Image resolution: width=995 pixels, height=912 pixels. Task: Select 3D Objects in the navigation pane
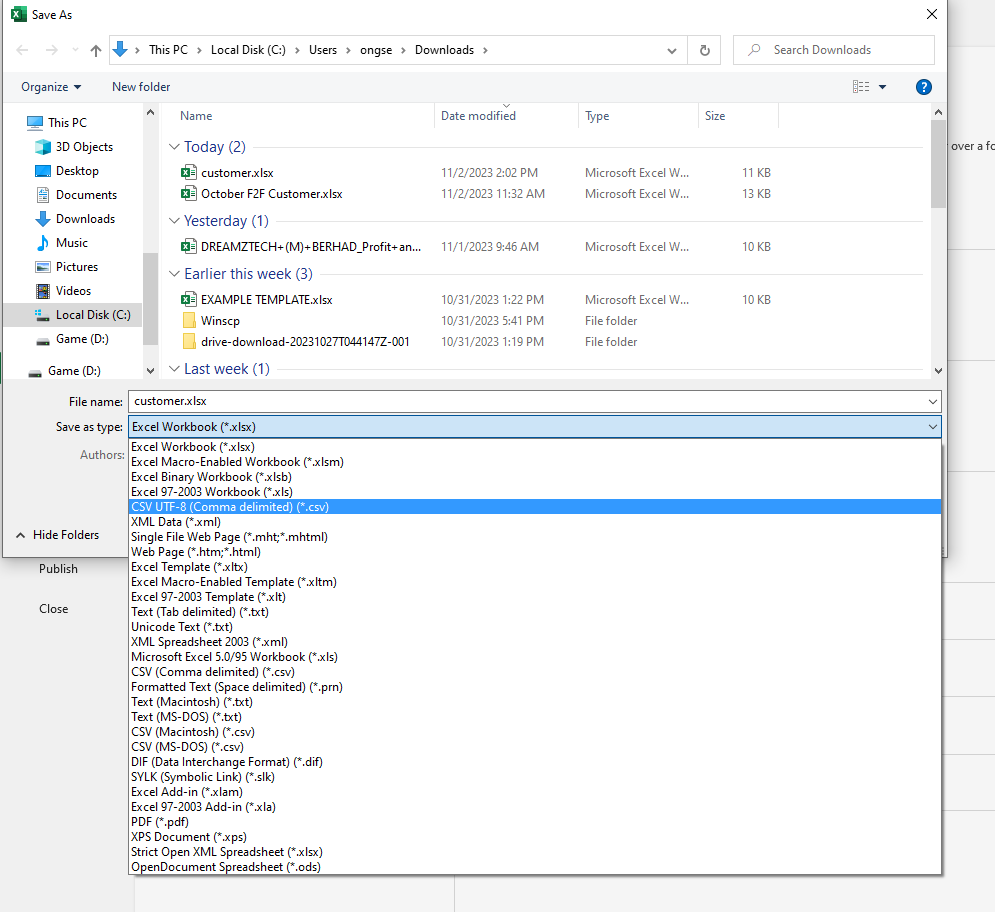(74, 147)
